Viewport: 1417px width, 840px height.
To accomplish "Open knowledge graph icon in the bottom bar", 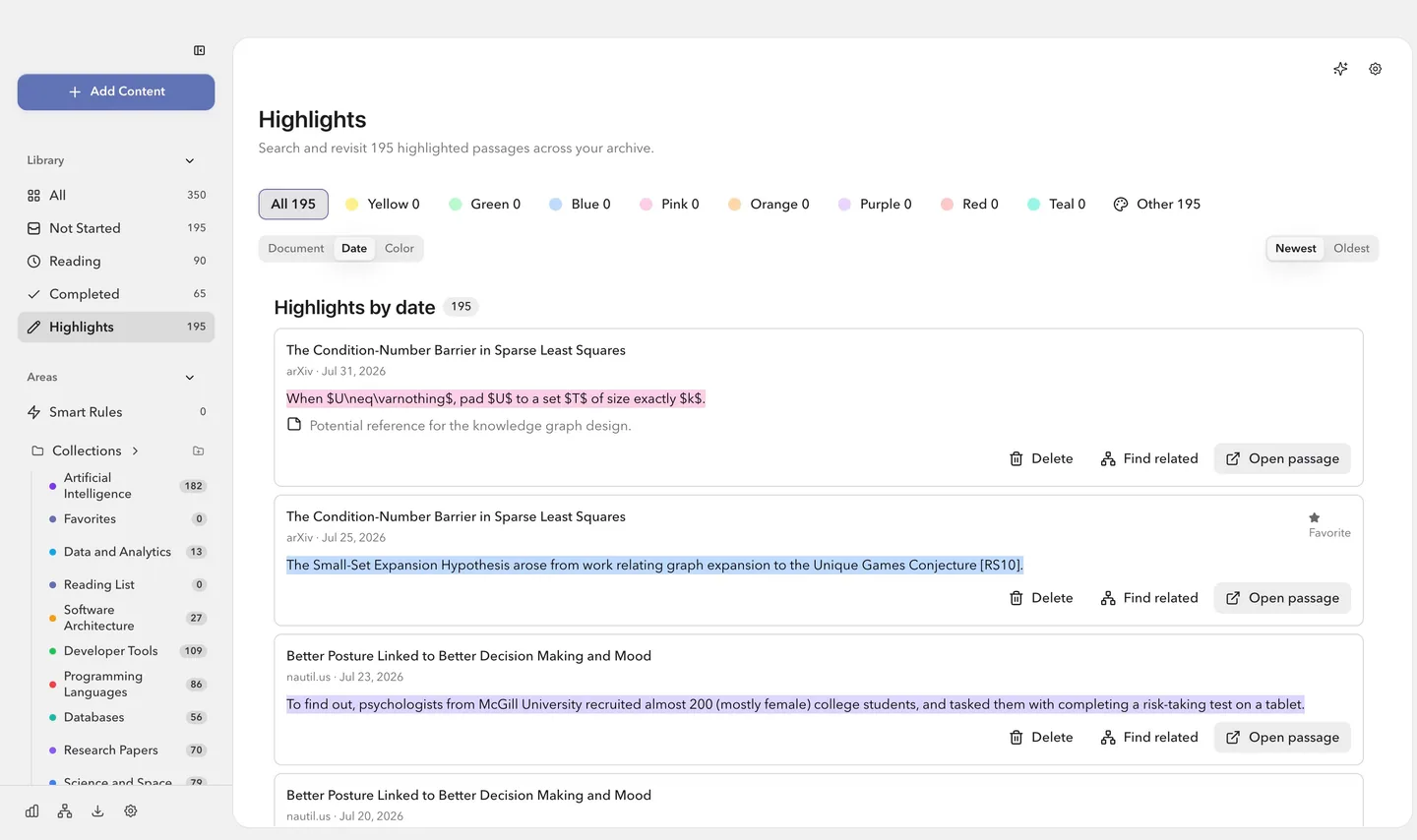I will [65, 811].
